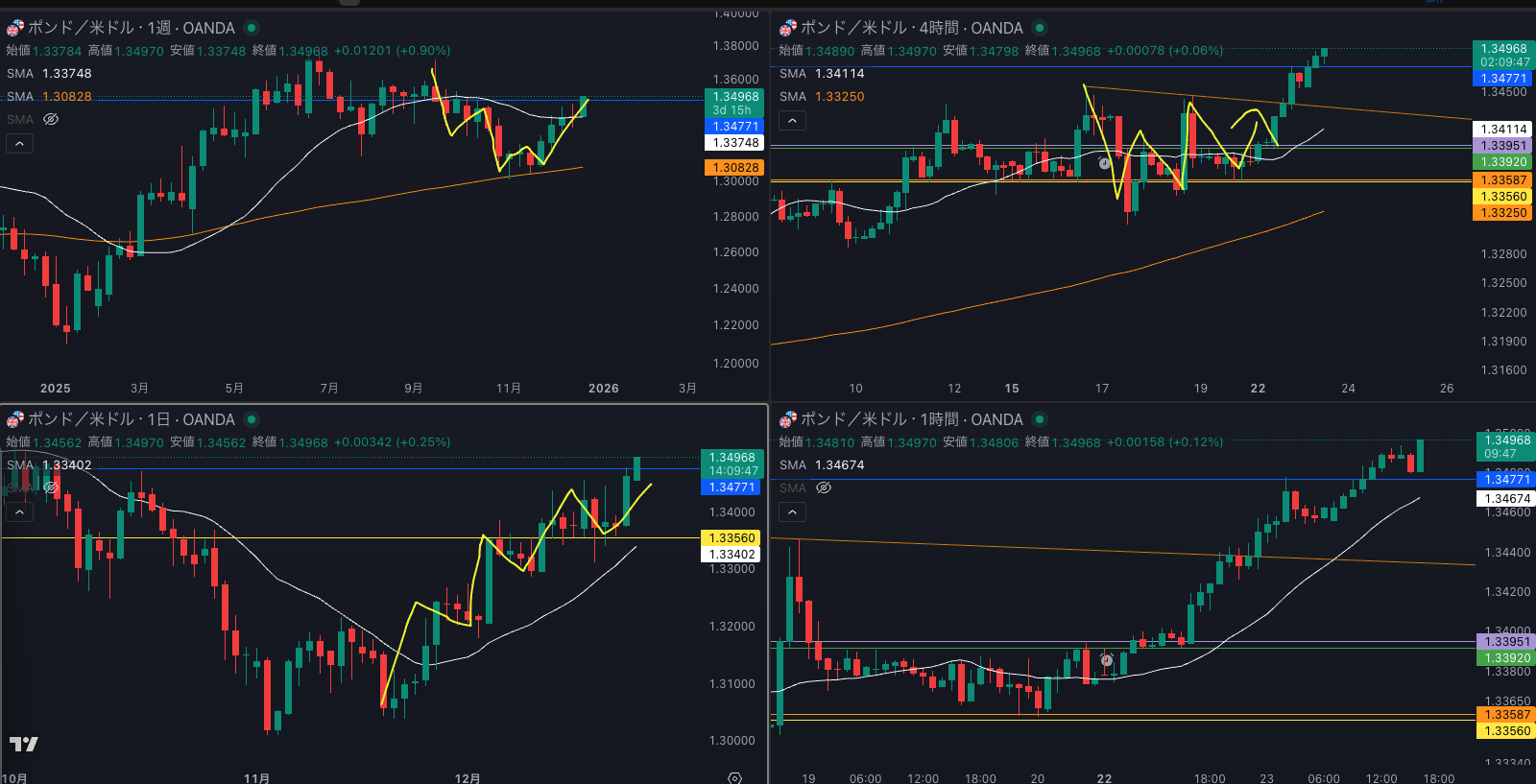This screenshot has height=784, width=1536.
Task: Unhide the SMA indicator on the 1-hour chart
Action: (x=823, y=488)
